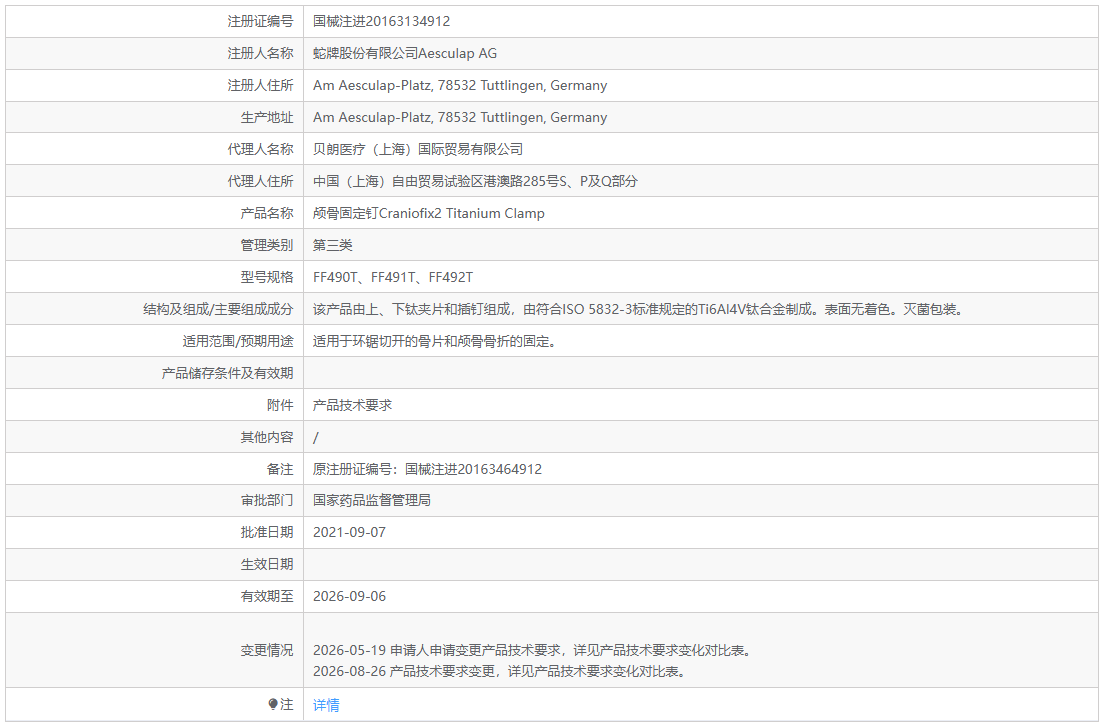Click the 适用范围/预期用途 label

pyautogui.click(x=237, y=342)
